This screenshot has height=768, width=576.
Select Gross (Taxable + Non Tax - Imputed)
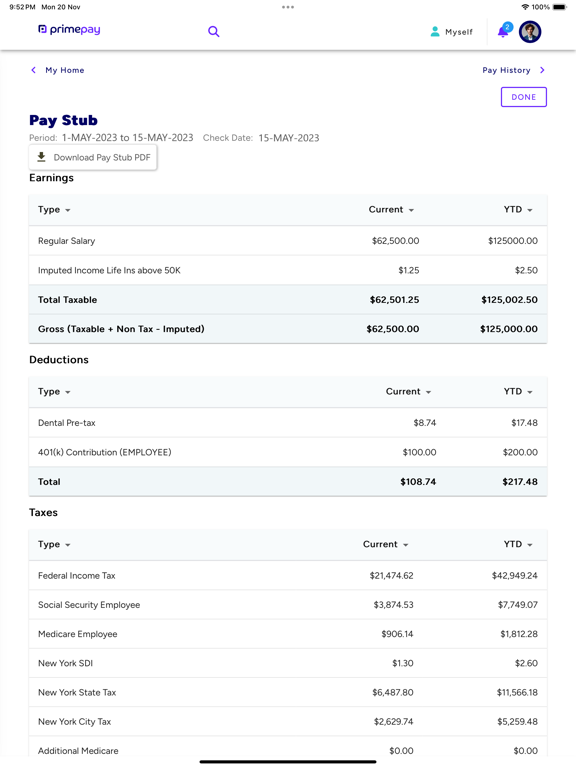[121, 329]
